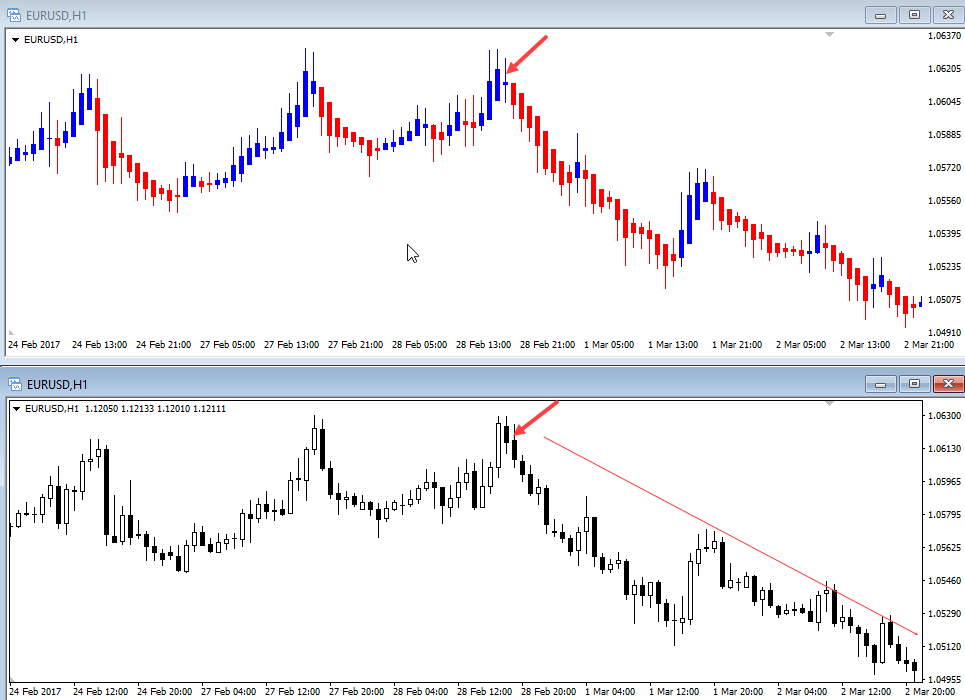This screenshot has width=965, height=700.
Task: Click the chart shift triangle in bottom chart
Action: 829,404
